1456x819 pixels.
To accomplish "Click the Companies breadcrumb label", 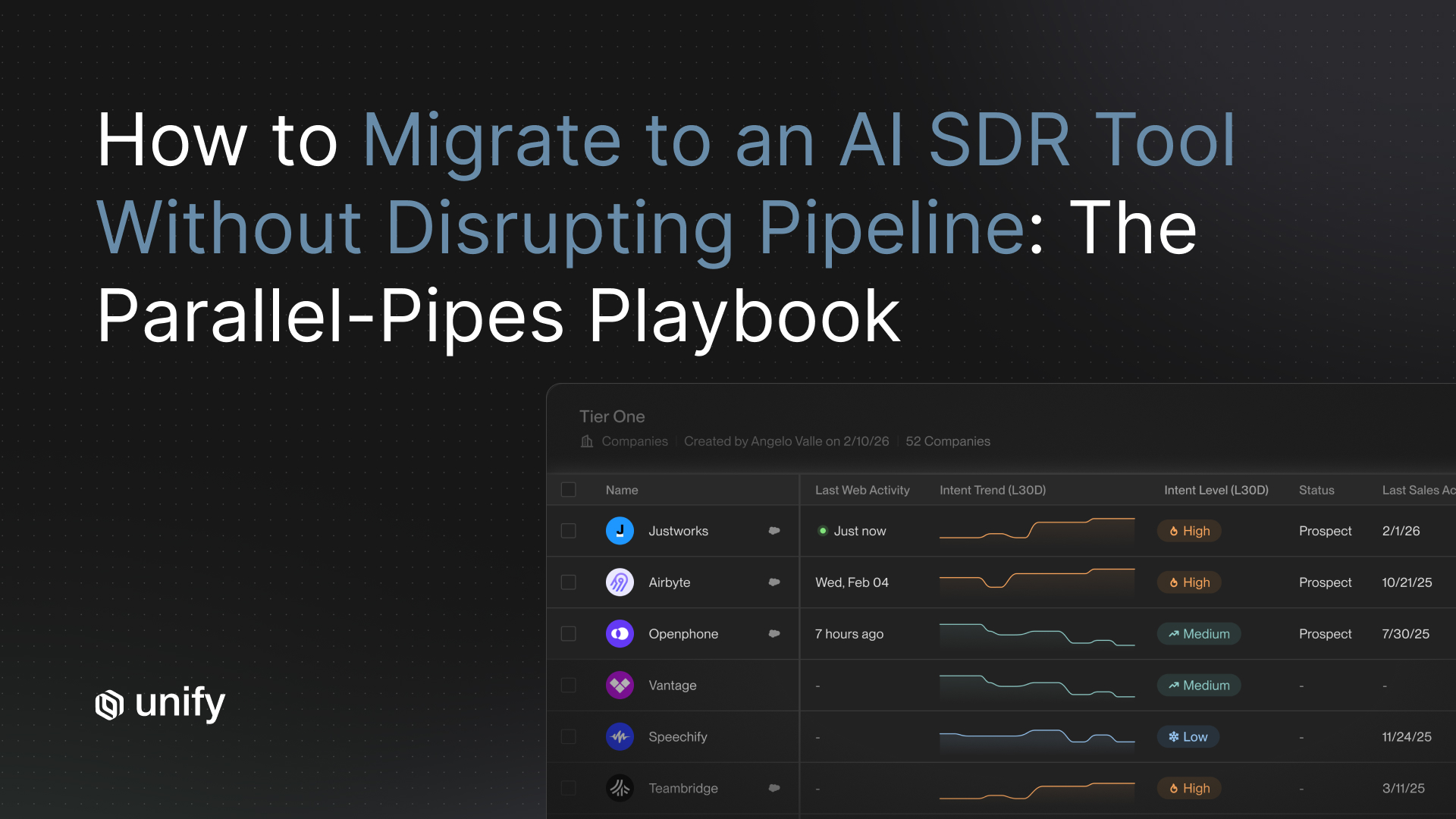I will coord(635,441).
